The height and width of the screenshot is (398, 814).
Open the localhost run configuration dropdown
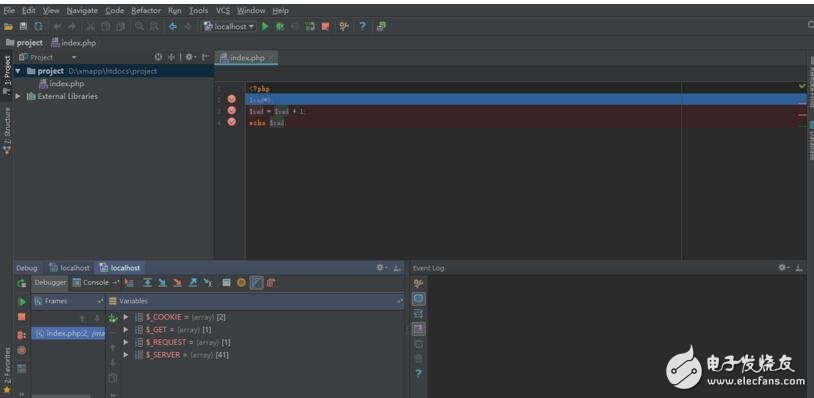(x=229, y=26)
